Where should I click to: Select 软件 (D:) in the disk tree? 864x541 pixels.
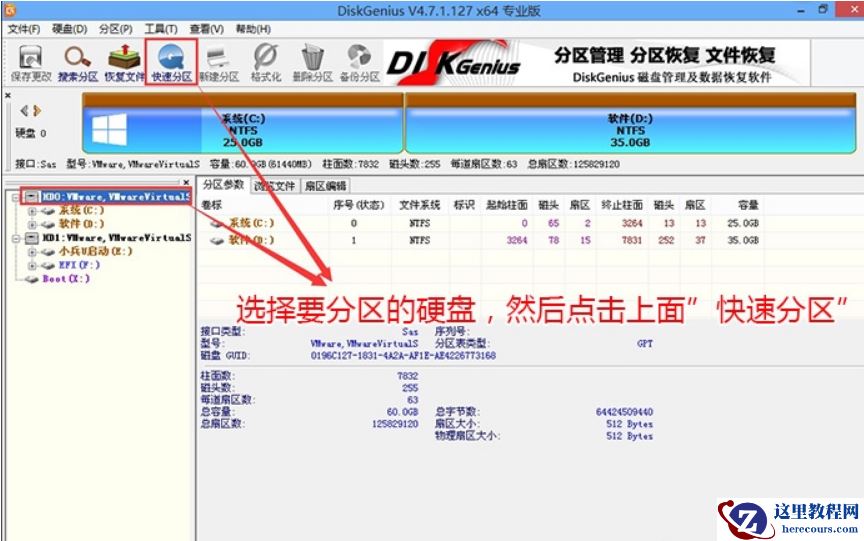tap(81, 224)
